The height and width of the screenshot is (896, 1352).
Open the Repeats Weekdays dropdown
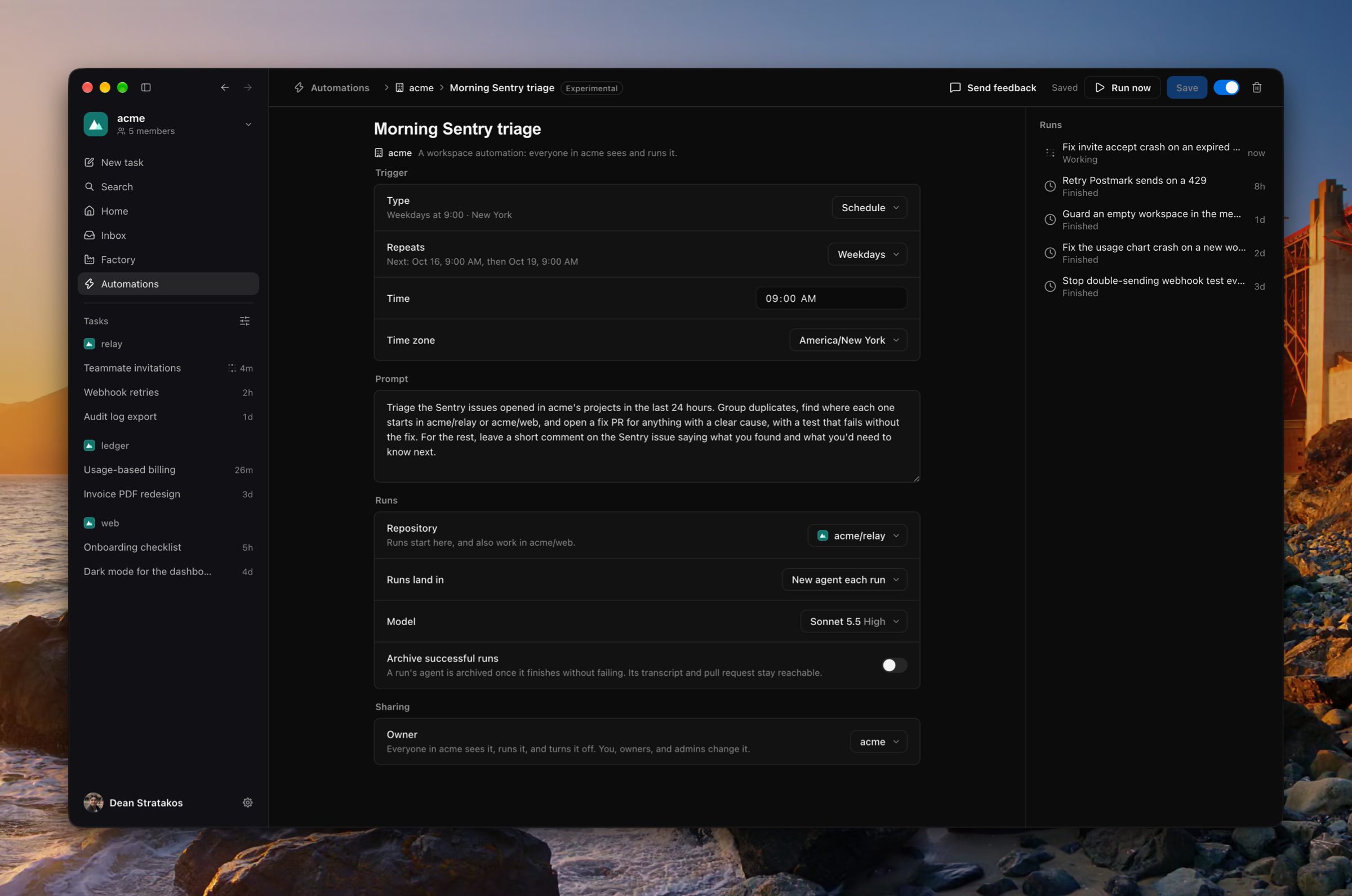868,255
